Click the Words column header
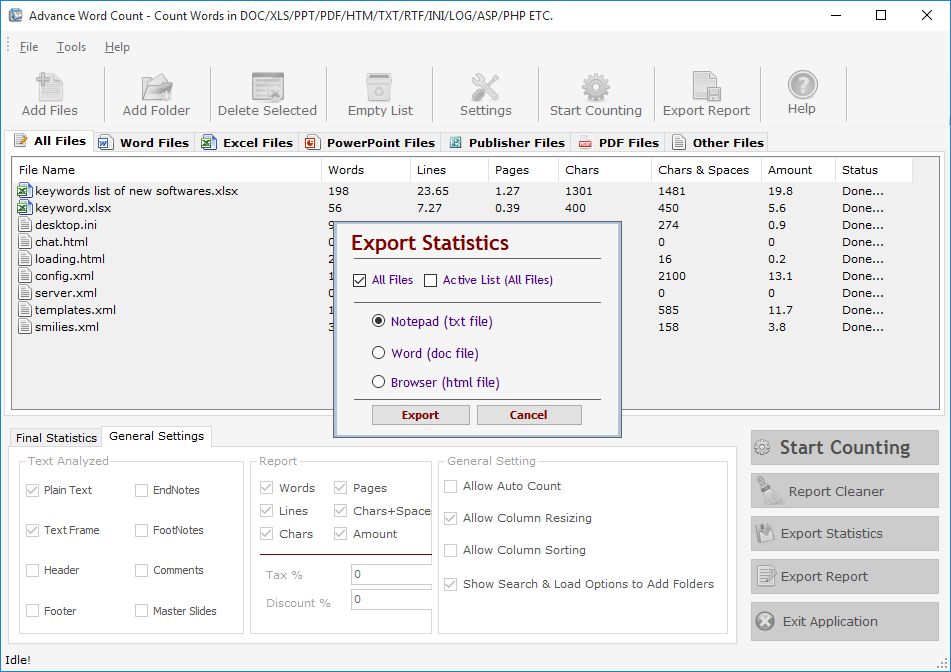The height and width of the screenshot is (672, 951). [366, 170]
